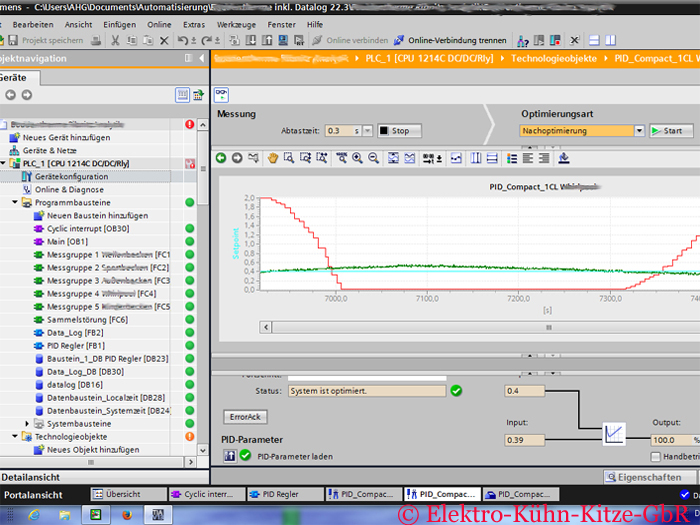
Task: Click the upload PID parameters icon
Action: coord(229,456)
